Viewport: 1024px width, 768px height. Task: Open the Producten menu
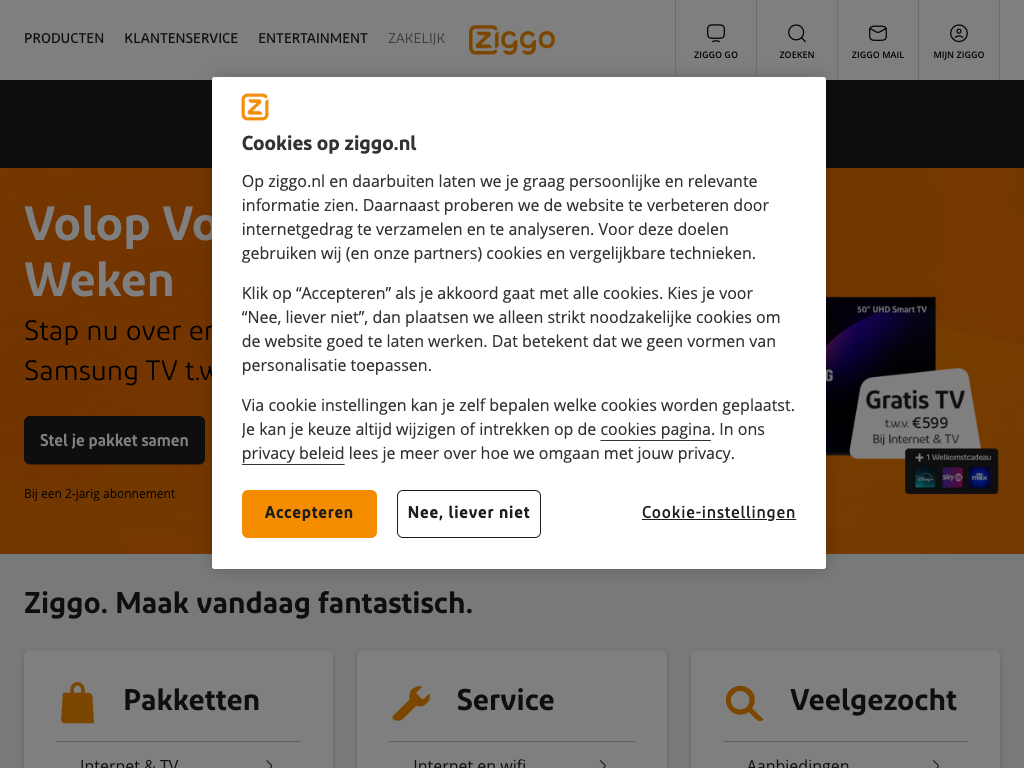coord(64,39)
